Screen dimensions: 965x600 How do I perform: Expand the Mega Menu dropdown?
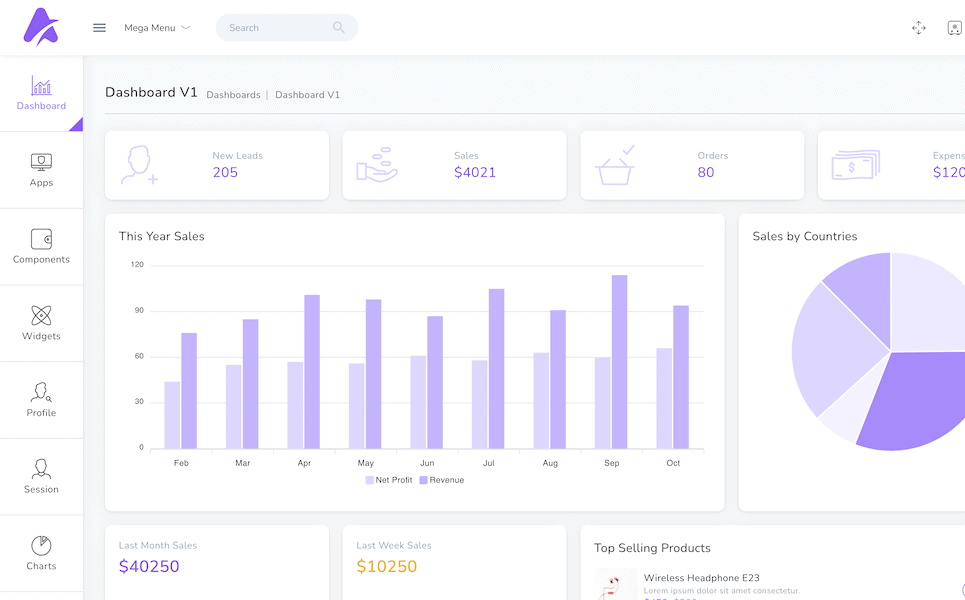tap(157, 28)
